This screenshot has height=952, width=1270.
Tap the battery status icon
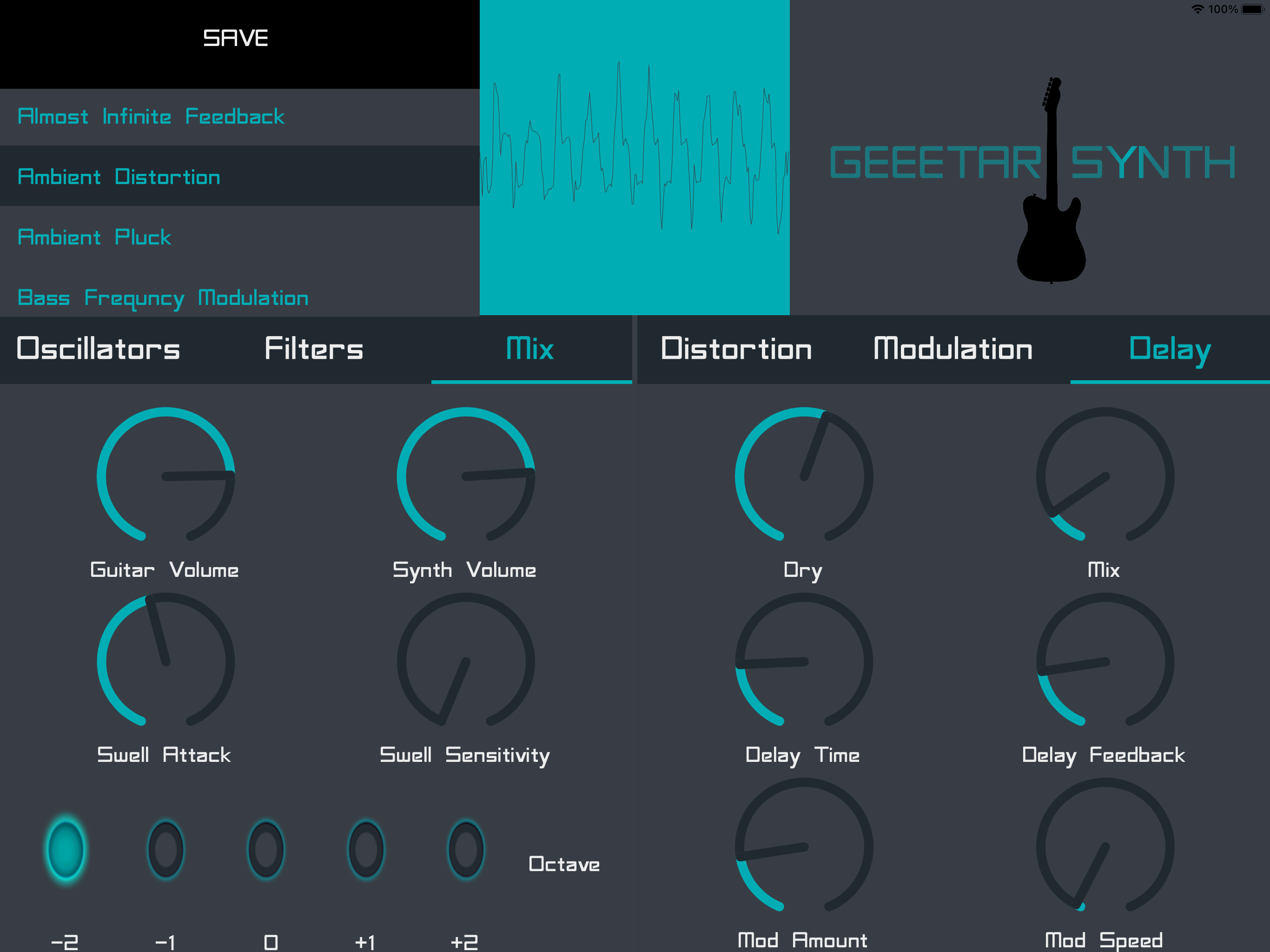(1252, 9)
